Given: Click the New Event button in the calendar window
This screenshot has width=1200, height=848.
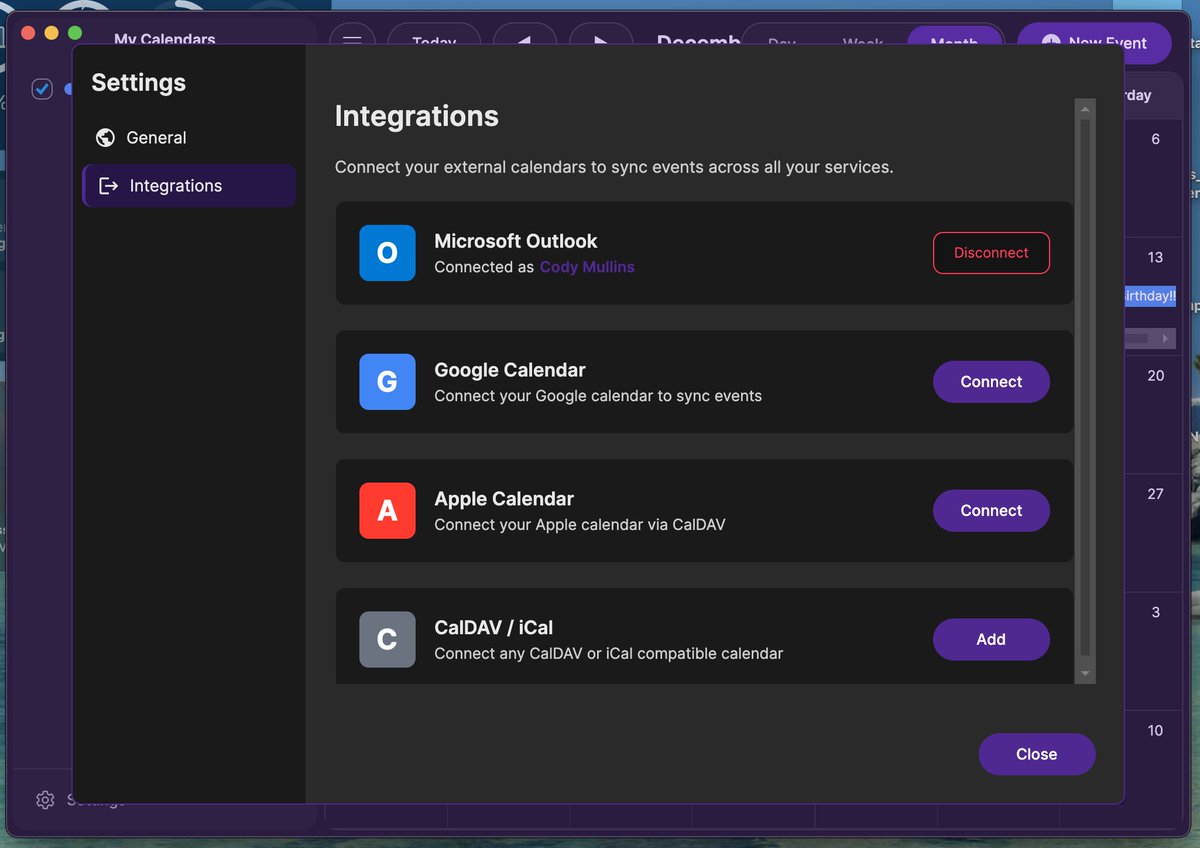Looking at the screenshot, I should (x=1094, y=43).
